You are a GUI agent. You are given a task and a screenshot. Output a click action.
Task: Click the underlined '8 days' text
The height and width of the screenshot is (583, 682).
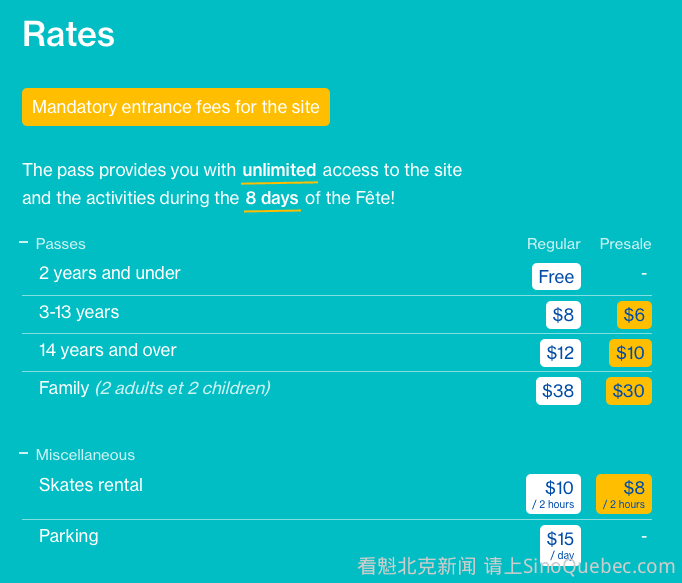pos(272,198)
